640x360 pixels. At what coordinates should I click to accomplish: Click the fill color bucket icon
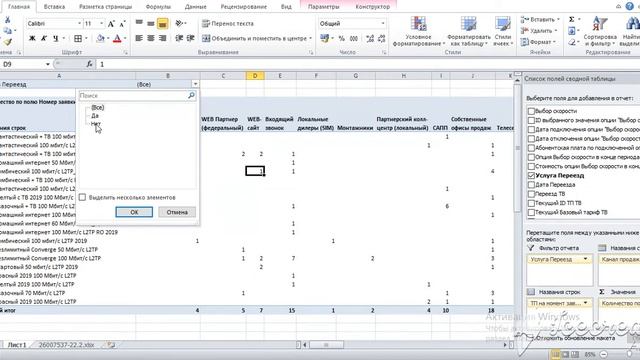click(x=100, y=38)
